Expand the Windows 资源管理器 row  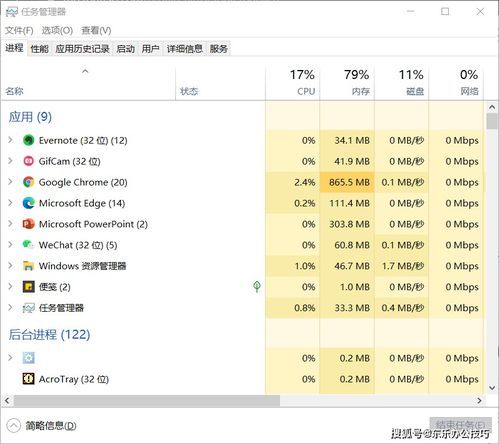coord(10,266)
